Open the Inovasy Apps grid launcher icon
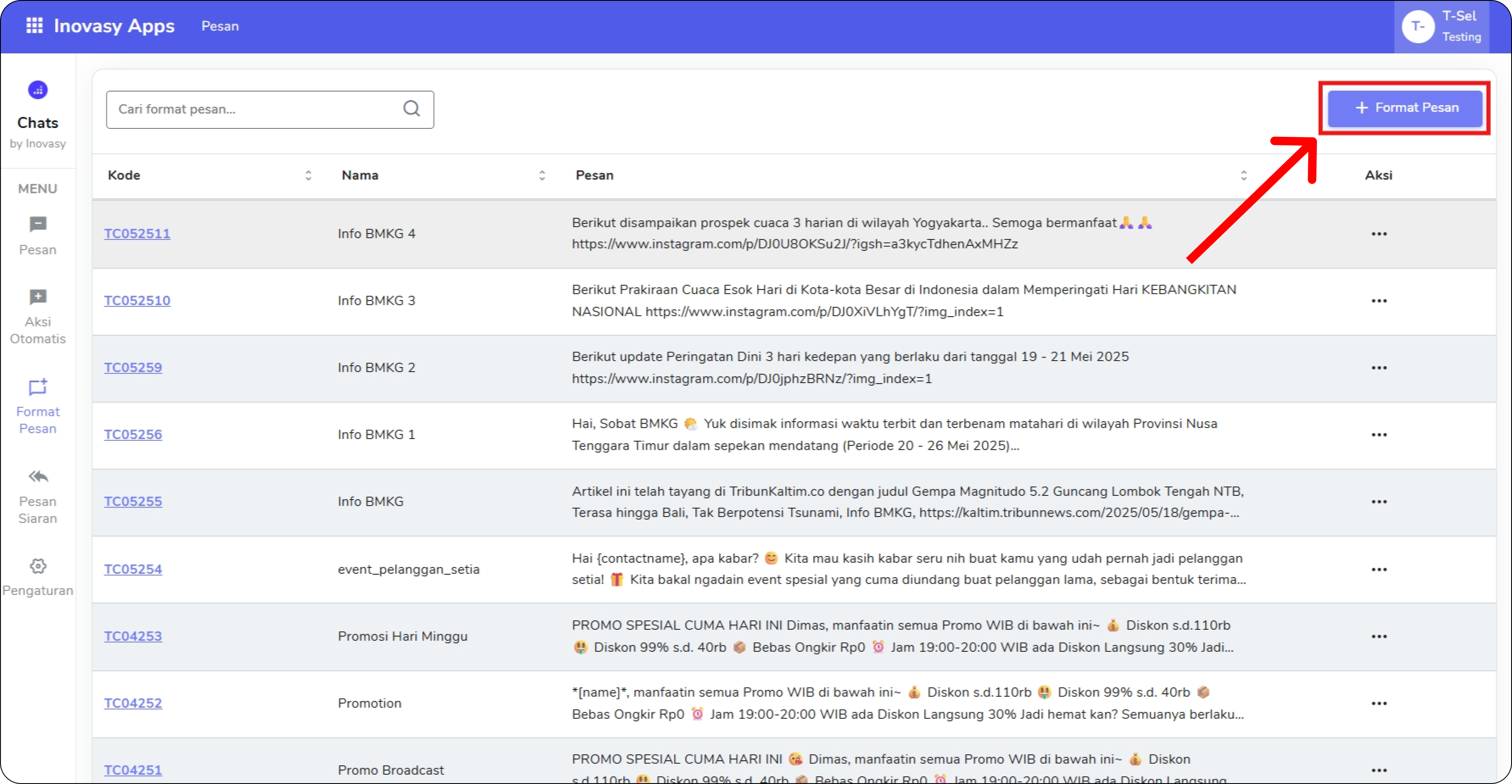The width and height of the screenshot is (1512, 784). pyautogui.click(x=34, y=26)
